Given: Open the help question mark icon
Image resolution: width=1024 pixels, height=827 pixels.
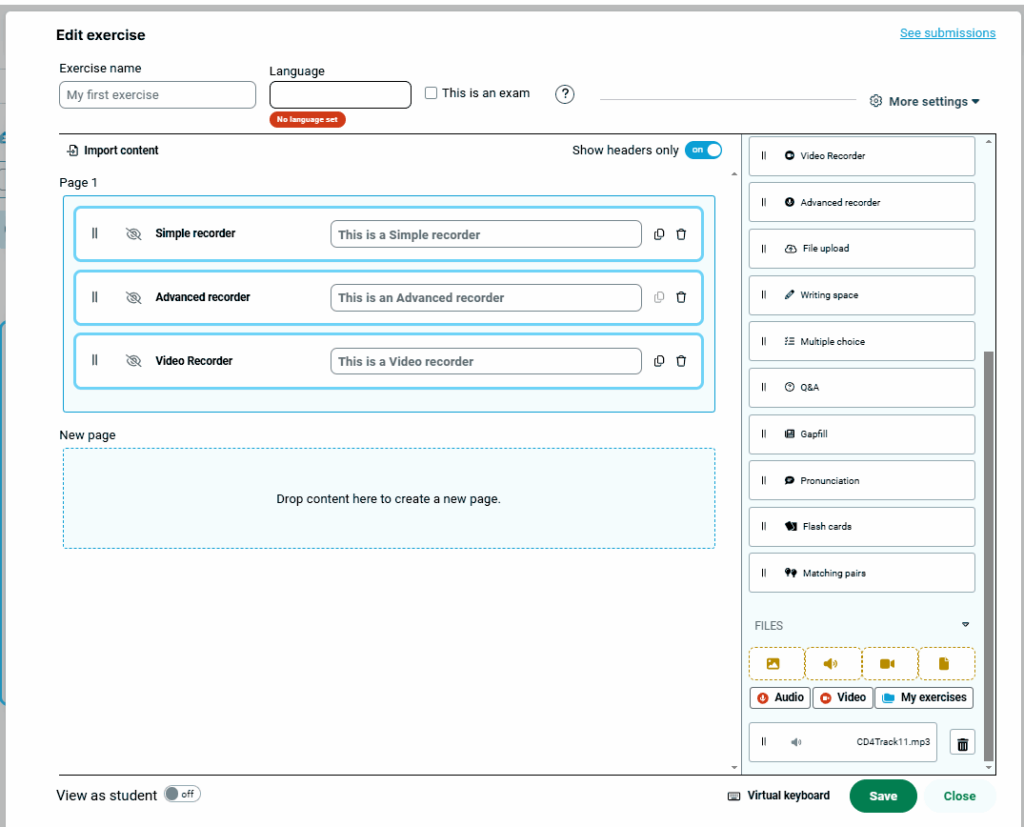Looking at the screenshot, I should [565, 94].
